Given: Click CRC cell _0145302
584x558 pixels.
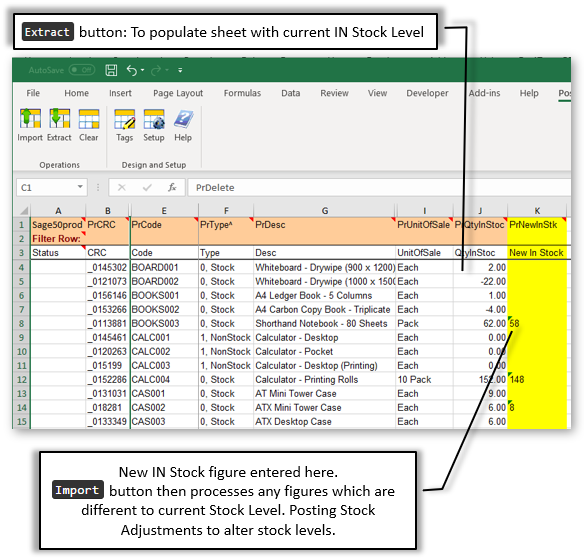Looking at the screenshot, I should 108,267.
